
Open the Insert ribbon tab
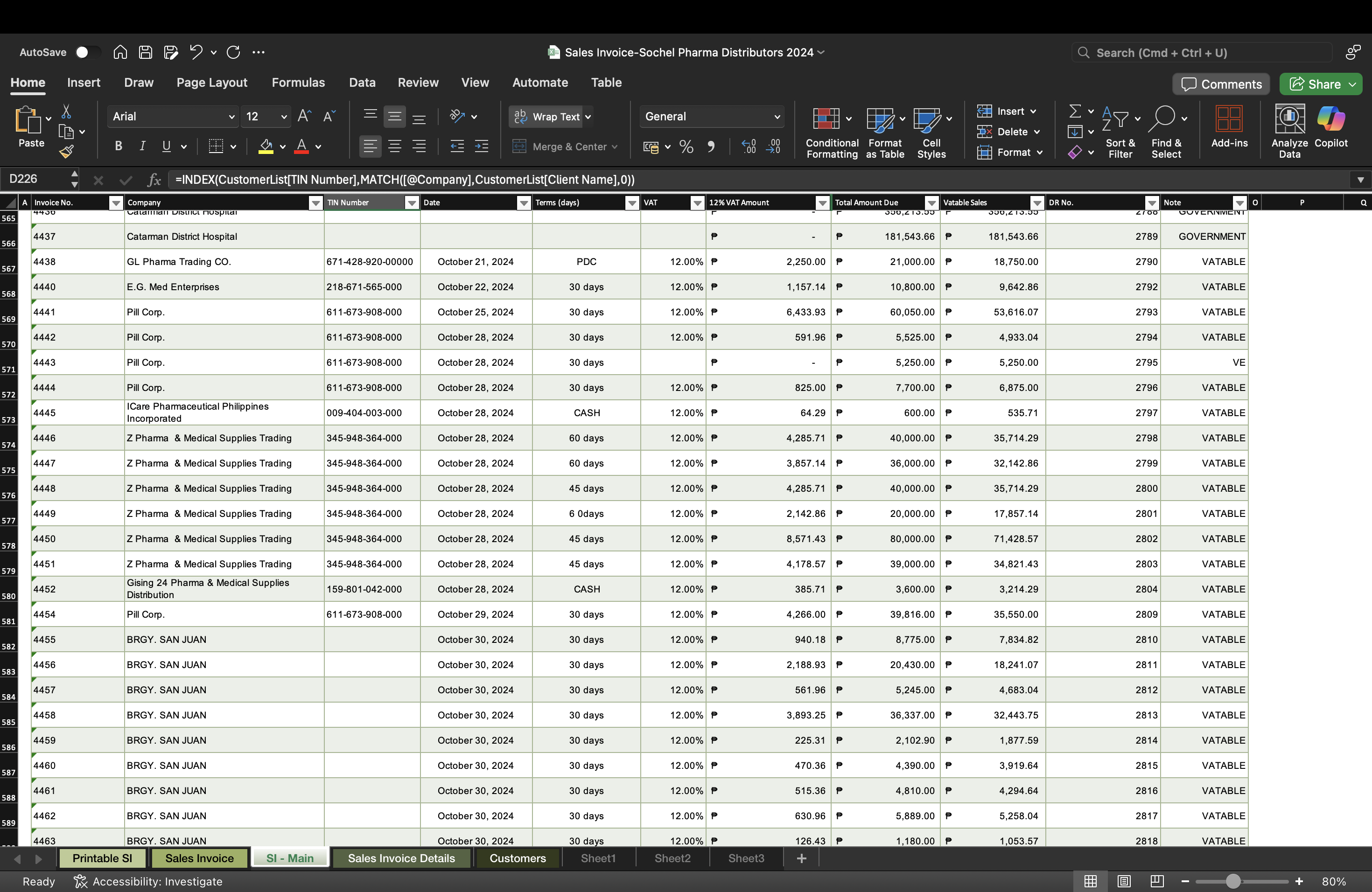84,83
